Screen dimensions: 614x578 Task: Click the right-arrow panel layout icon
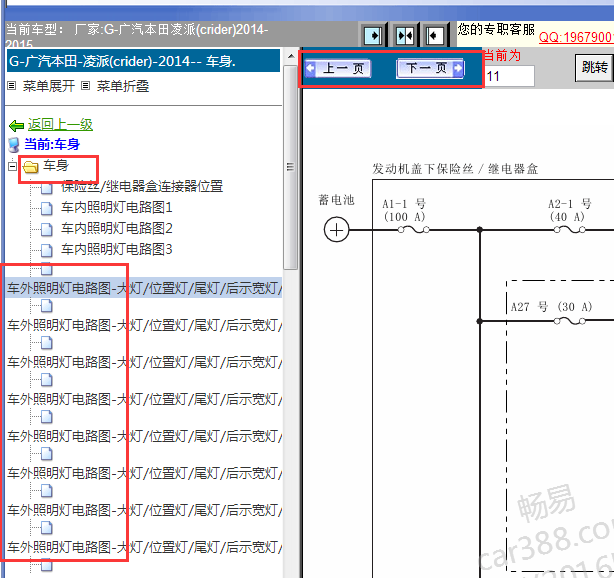pyautogui.click(x=374, y=36)
